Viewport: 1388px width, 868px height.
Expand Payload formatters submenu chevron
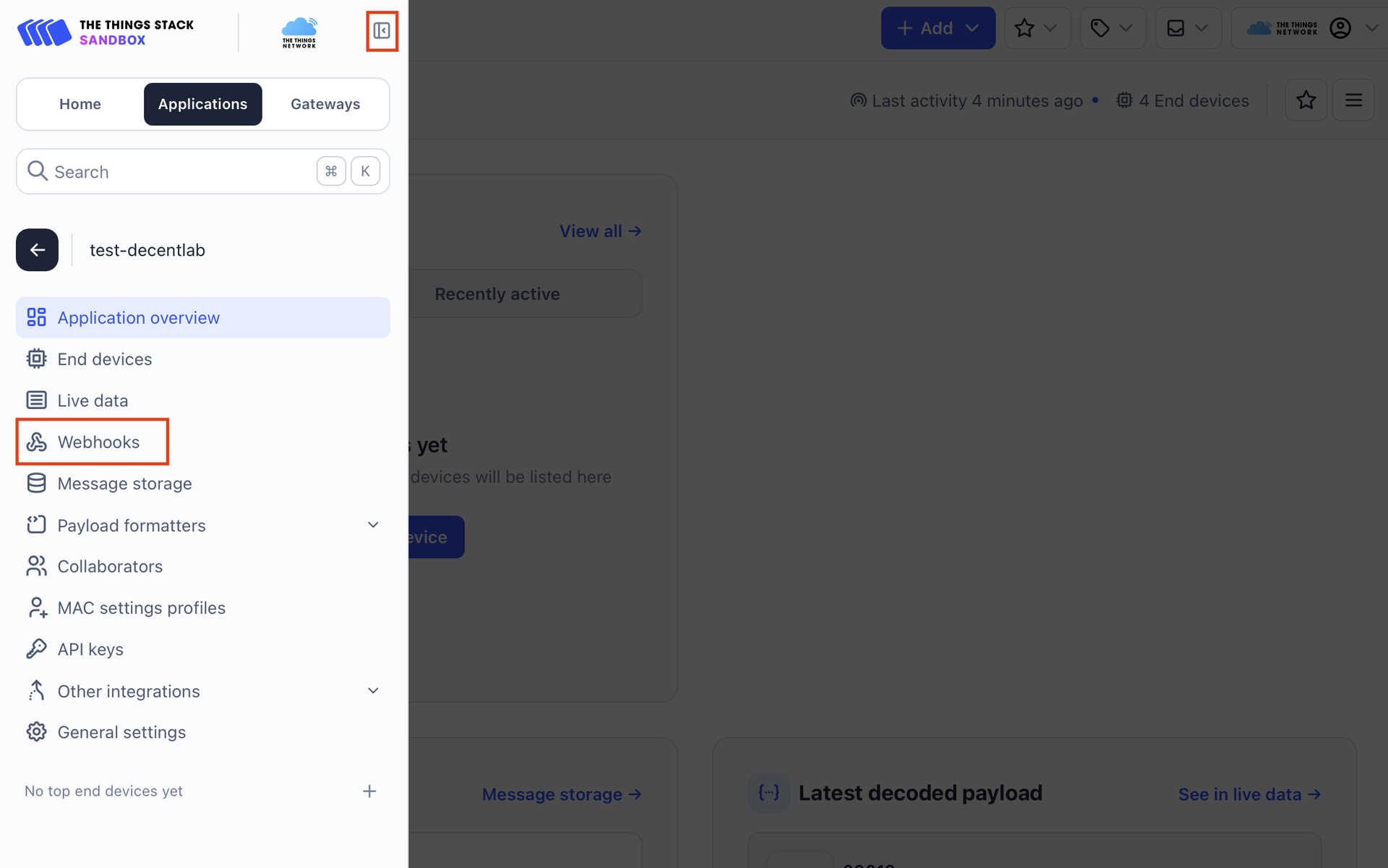[373, 525]
